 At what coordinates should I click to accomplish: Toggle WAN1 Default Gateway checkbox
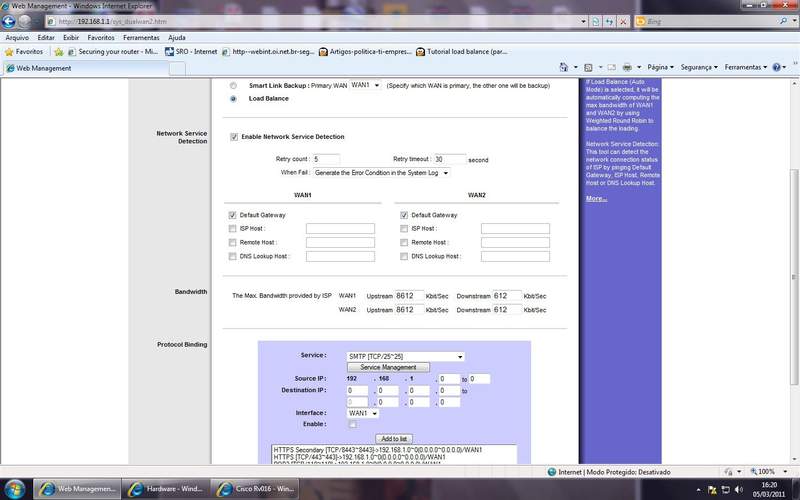(x=233, y=215)
